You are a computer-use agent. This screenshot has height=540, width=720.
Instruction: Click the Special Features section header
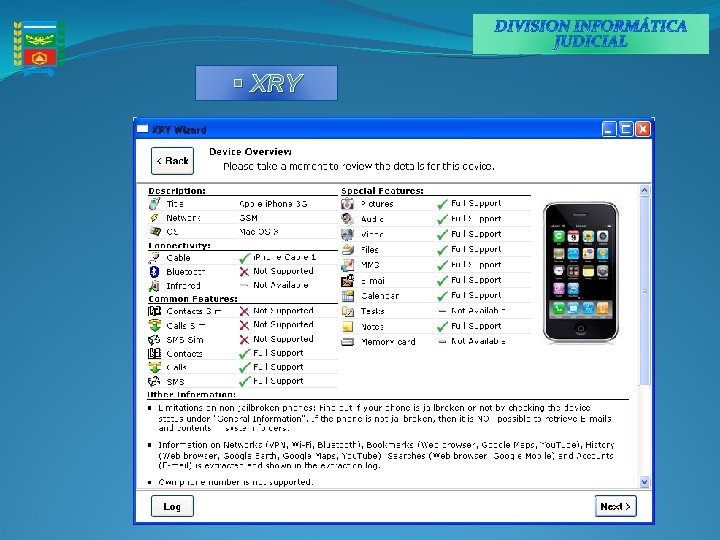point(382,191)
